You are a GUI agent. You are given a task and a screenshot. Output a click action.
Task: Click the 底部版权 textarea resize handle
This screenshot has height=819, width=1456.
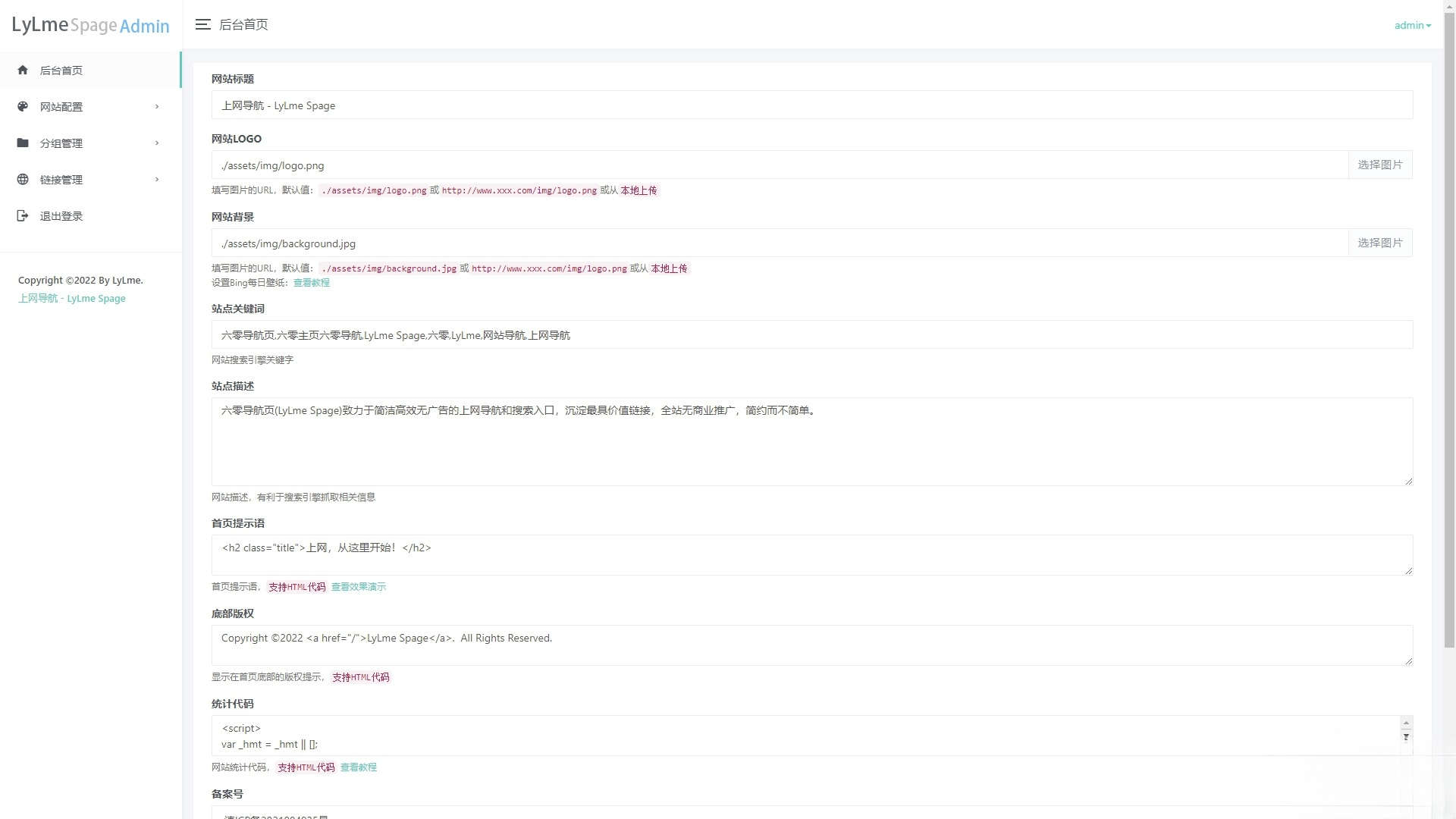[1408, 661]
